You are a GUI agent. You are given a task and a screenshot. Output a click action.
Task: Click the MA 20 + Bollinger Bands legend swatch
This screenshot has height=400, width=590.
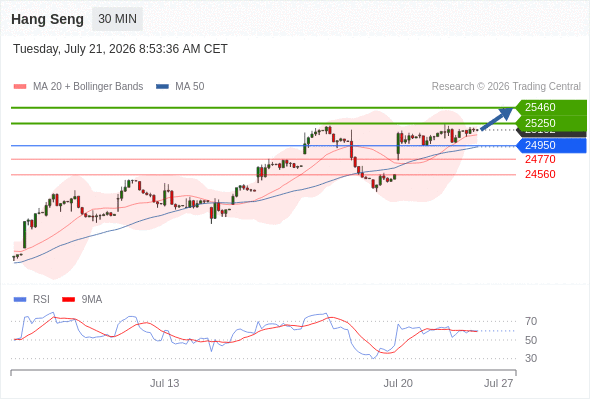(x=20, y=87)
